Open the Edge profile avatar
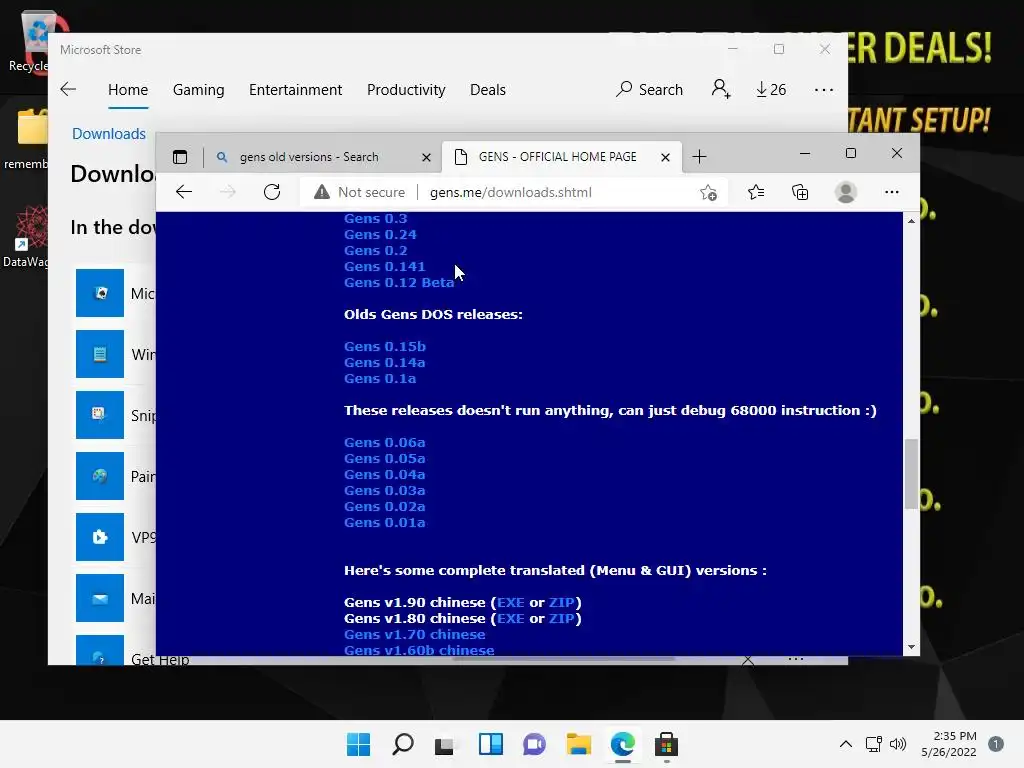1024x768 pixels. pos(846,192)
